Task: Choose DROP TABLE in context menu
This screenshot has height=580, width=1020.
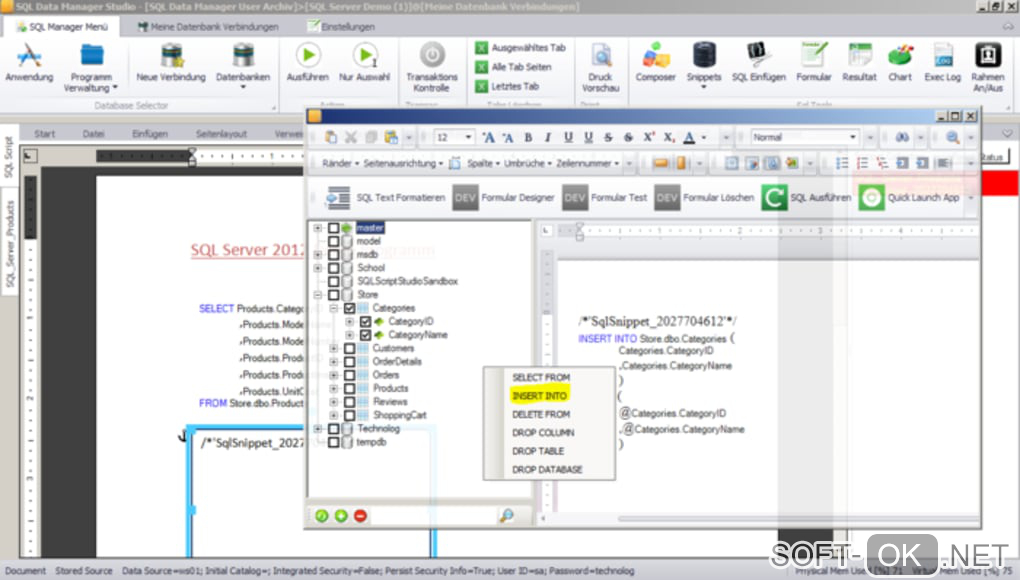Action: coord(538,451)
